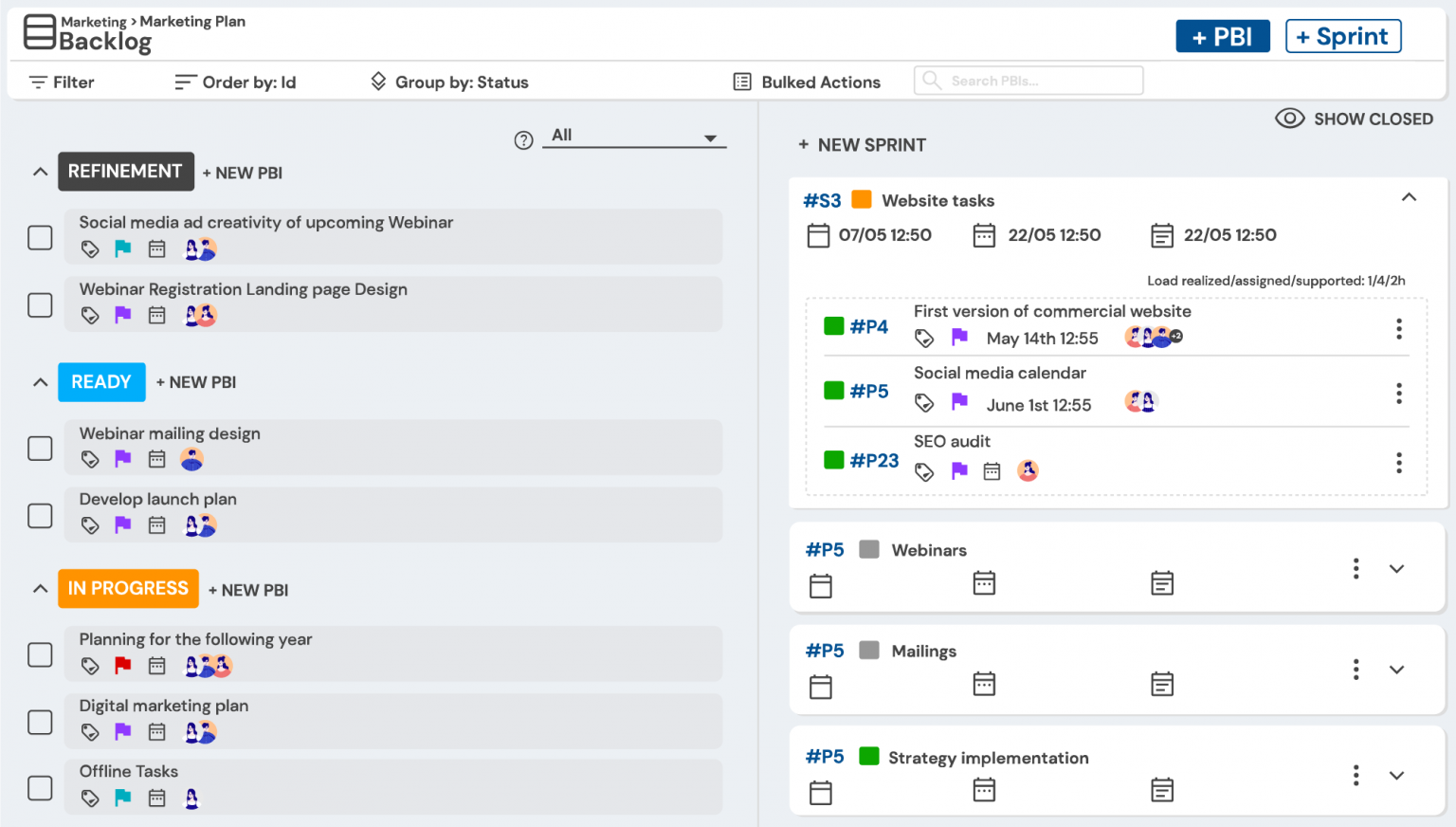This screenshot has height=827, width=1456.
Task: Click the three-dot menu on SEO audit
Action: [x=1399, y=463]
